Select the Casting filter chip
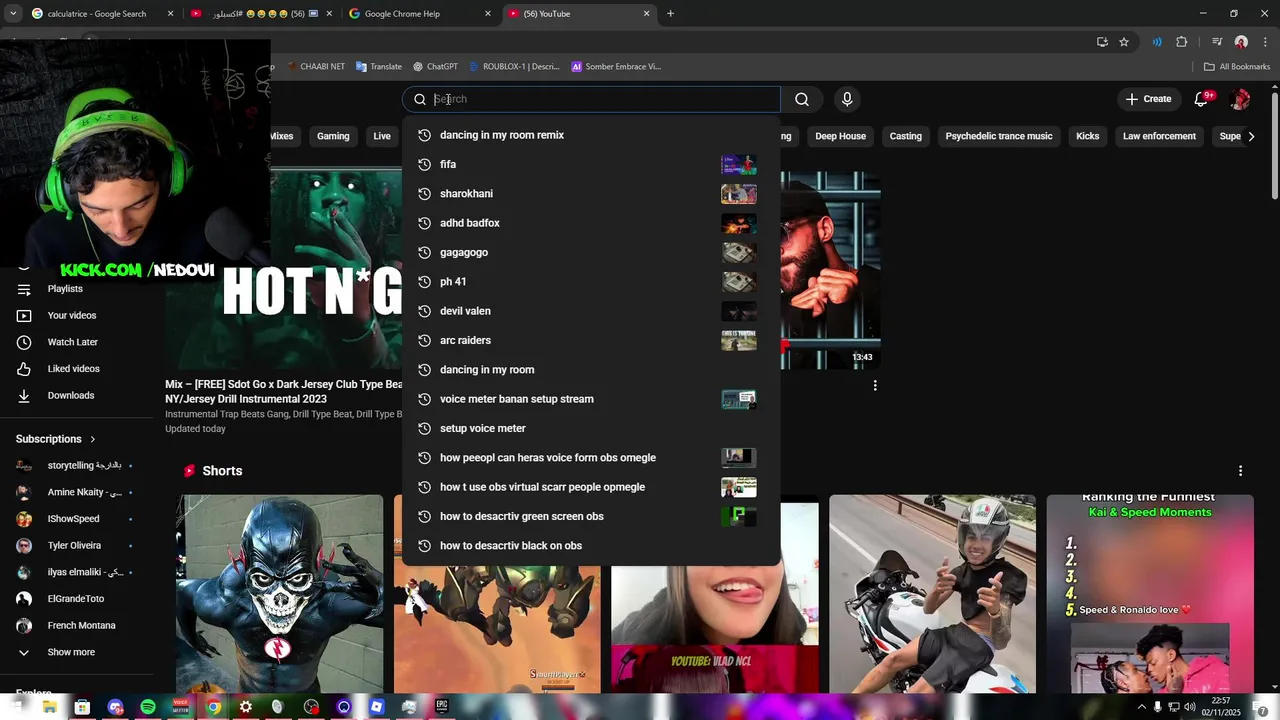This screenshot has width=1280, height=720. [906, 136]
